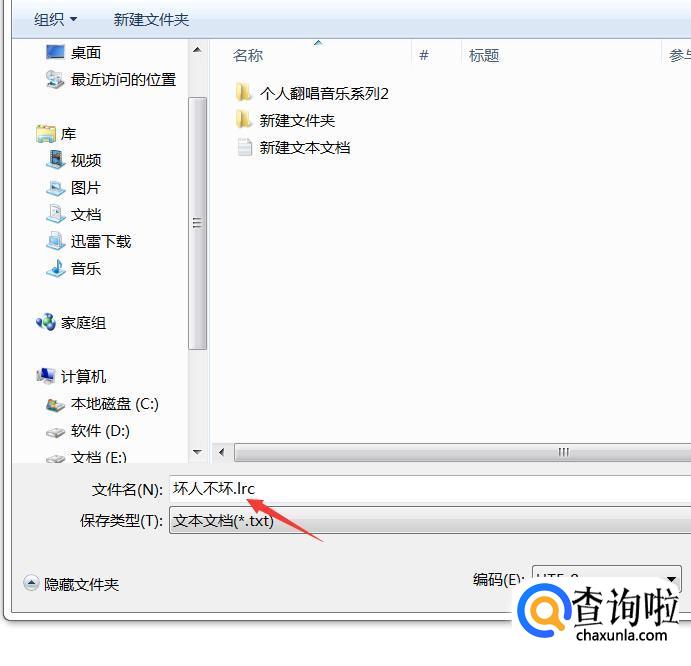
Task: Click the Videos (视频) library icon
Action: 56,160
